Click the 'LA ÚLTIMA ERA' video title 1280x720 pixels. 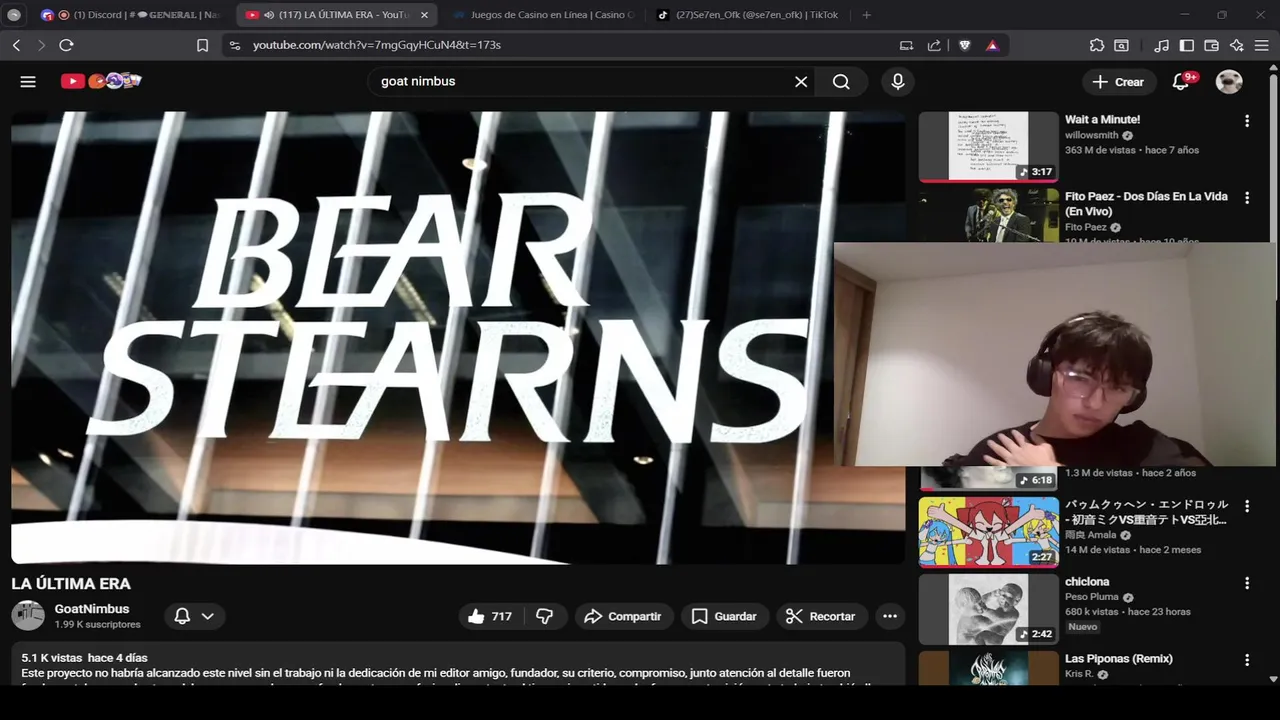pos(71,584)
